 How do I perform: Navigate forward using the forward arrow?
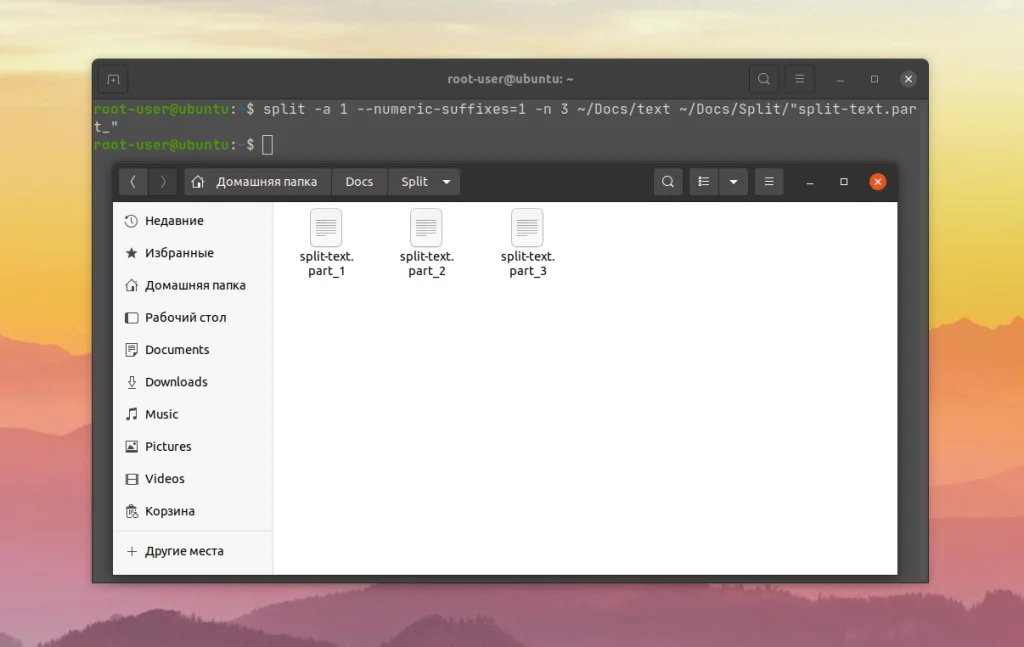(161, 182)
